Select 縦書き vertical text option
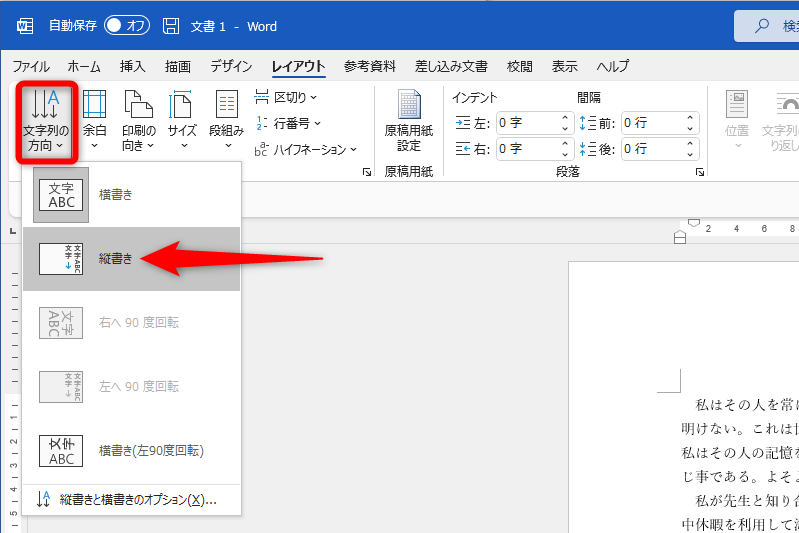The width and height of the screenshot is (799, 533). (131, 259)
